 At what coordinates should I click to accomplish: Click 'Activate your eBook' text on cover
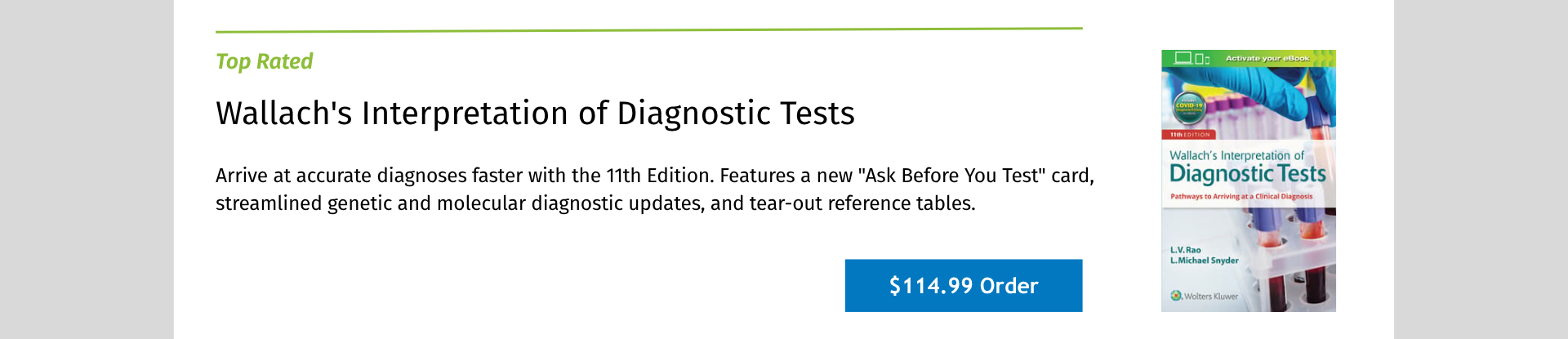pyautogui.click(x=1267, y=58)
